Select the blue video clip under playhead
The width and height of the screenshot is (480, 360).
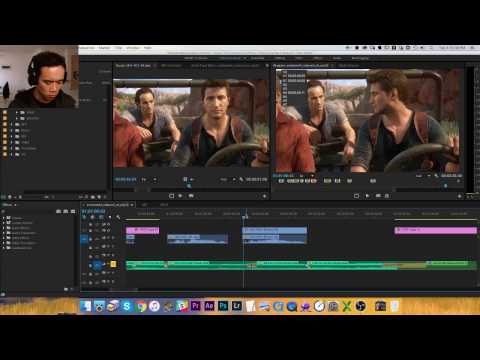[274, 230]
